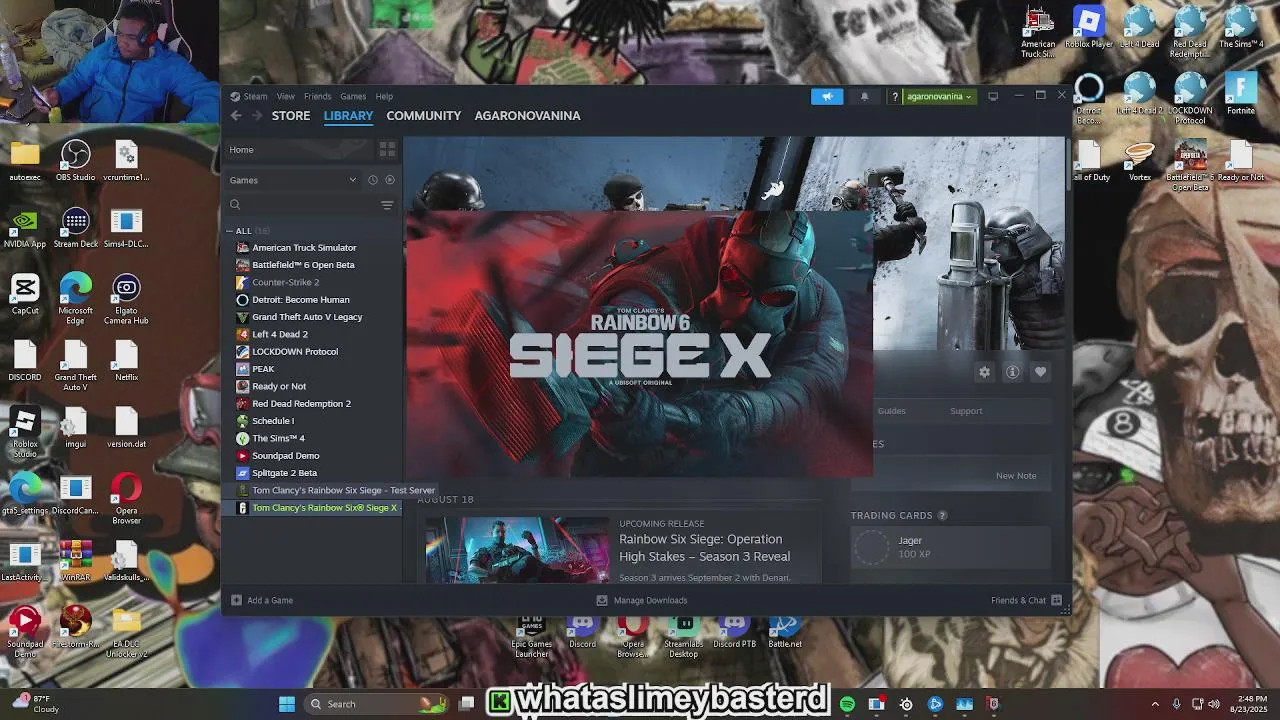The height and width of the screenshot is (720, 1280).
Task: Select LOCKDOWN Protocol in library
Action: click(x=295, y=352)
